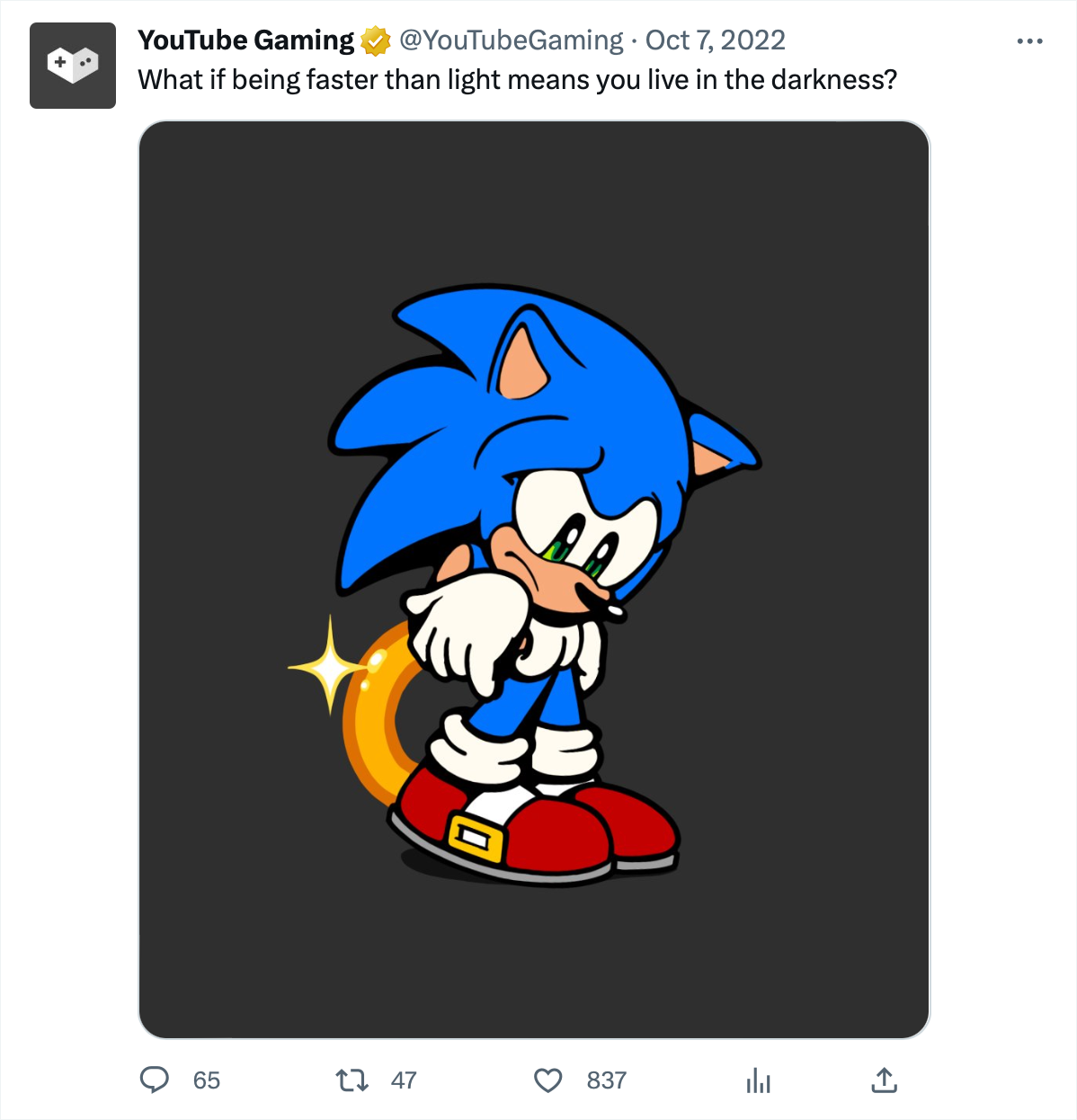1077x1120 pixels.
Task: Click the gold verified badge
Action: [x=376, y=40]
